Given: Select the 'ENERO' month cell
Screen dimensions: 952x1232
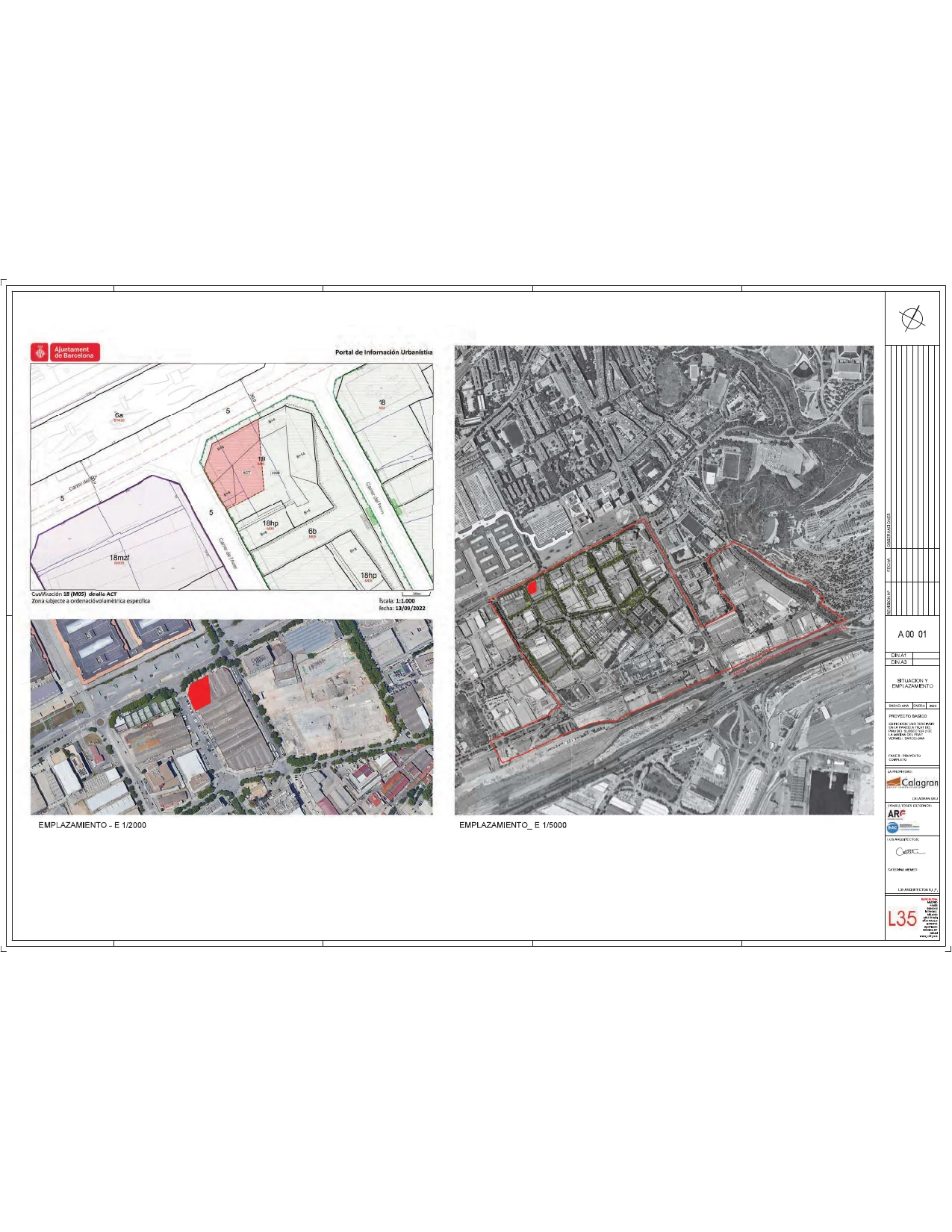Looking at the screenshot, I should [x=919, y=706].
